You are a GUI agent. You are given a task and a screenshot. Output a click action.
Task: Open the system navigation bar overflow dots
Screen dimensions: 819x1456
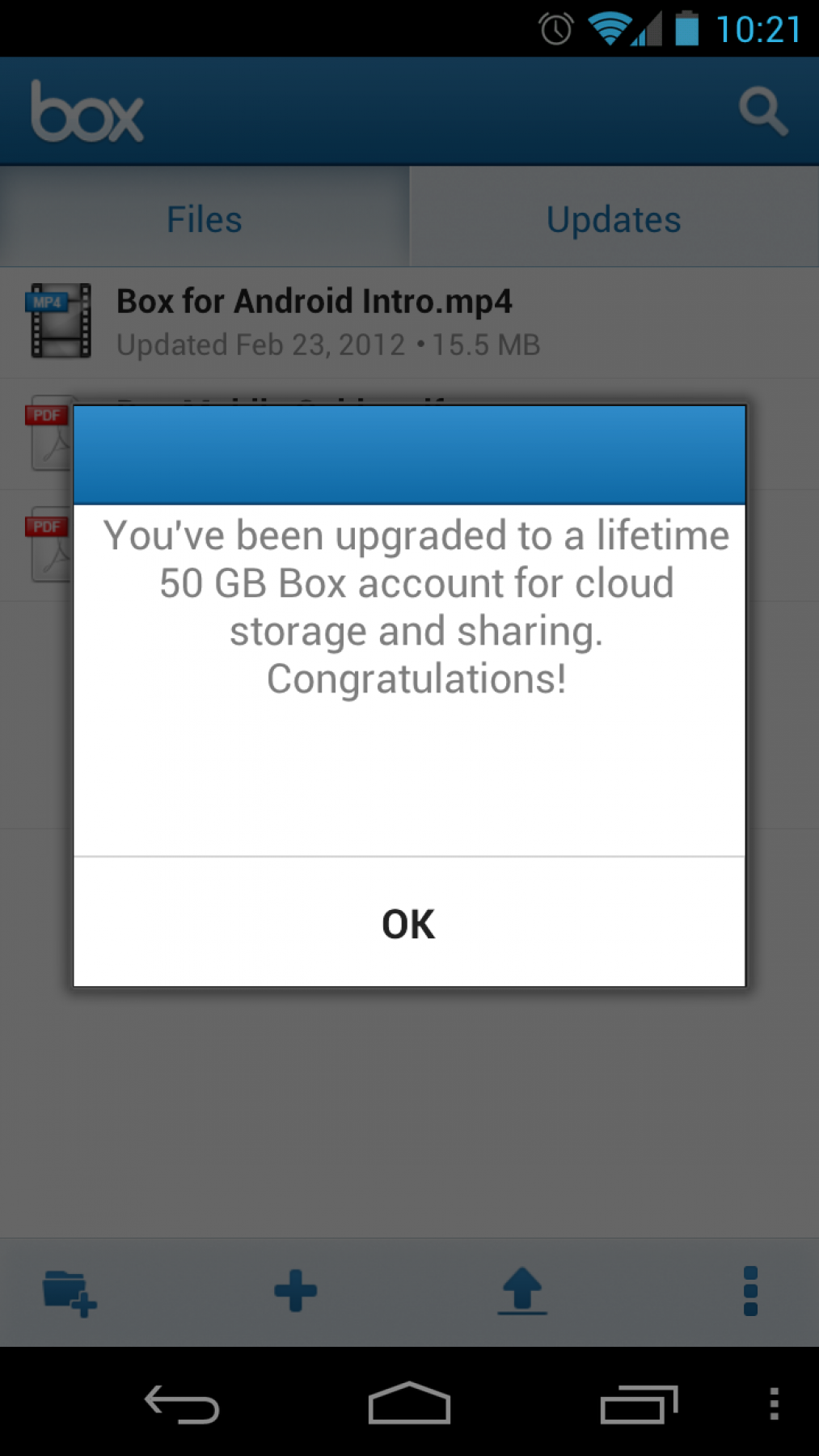click(774, 1404)
